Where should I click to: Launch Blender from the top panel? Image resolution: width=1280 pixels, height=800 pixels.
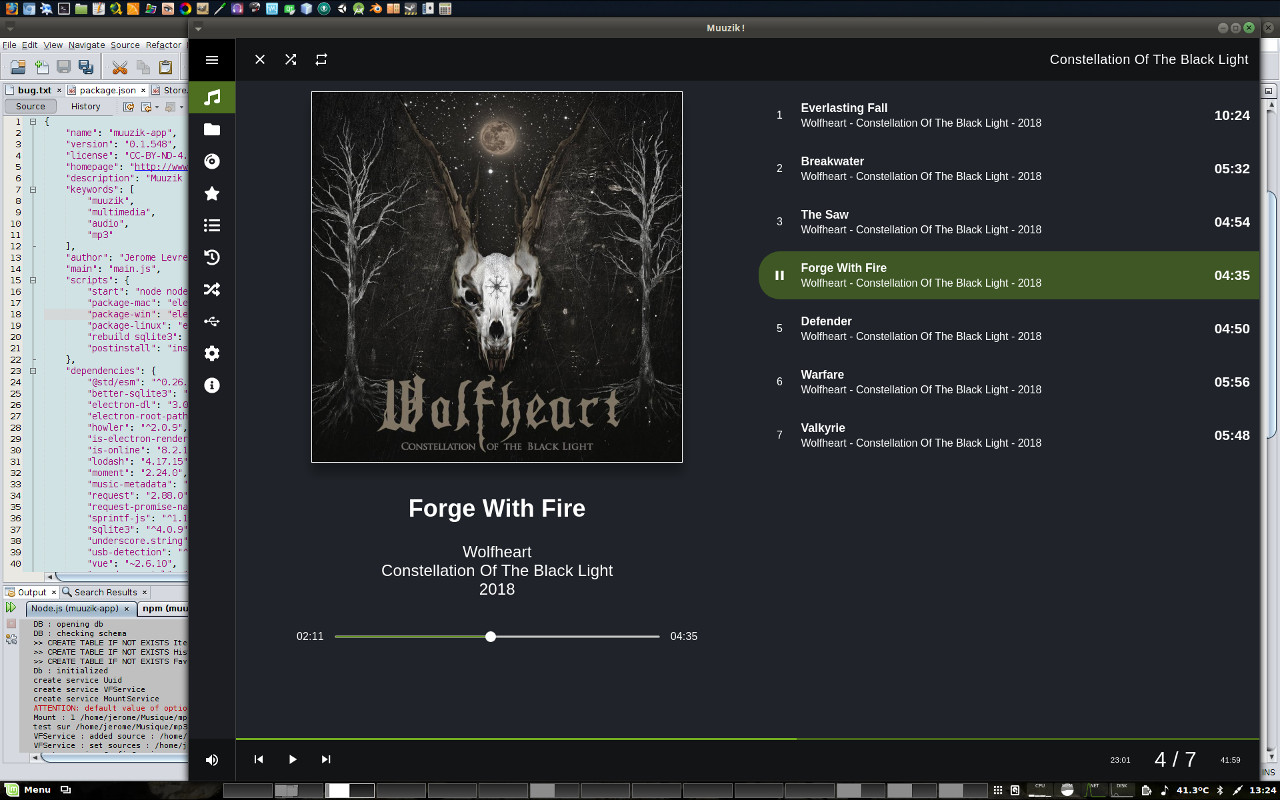tap(375, 8)
